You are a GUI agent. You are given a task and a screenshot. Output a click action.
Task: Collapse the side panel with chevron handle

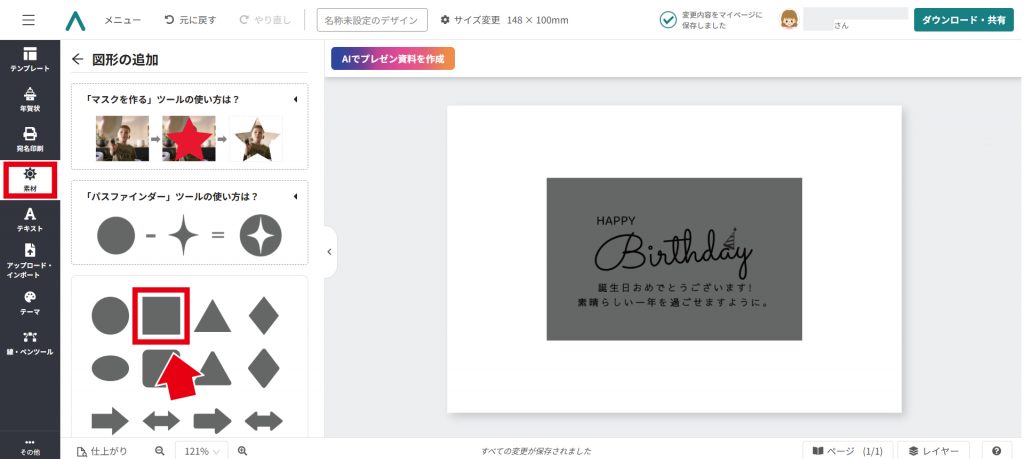click(x=330, y=252)
